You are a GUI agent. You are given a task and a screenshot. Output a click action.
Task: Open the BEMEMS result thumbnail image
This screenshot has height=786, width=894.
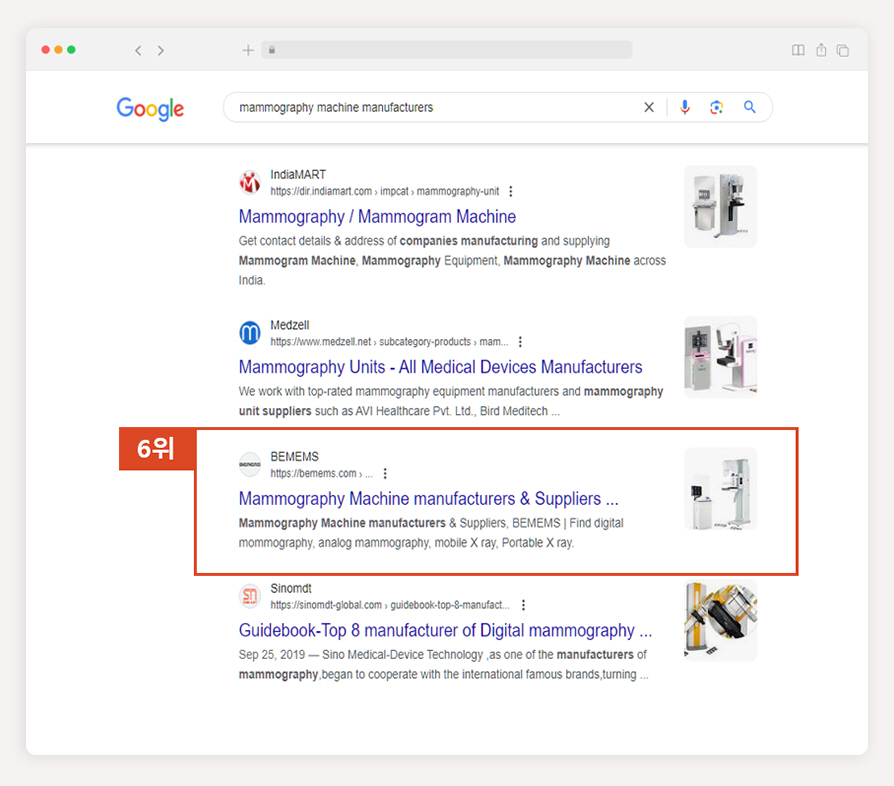click(x=721, y=488)
